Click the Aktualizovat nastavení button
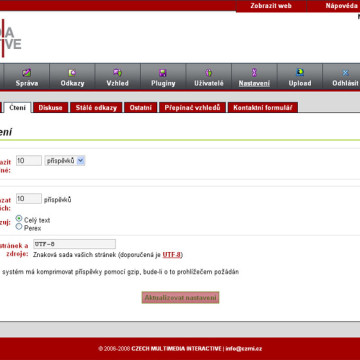This screenshot has width=360, height=360. pos(180,298)
